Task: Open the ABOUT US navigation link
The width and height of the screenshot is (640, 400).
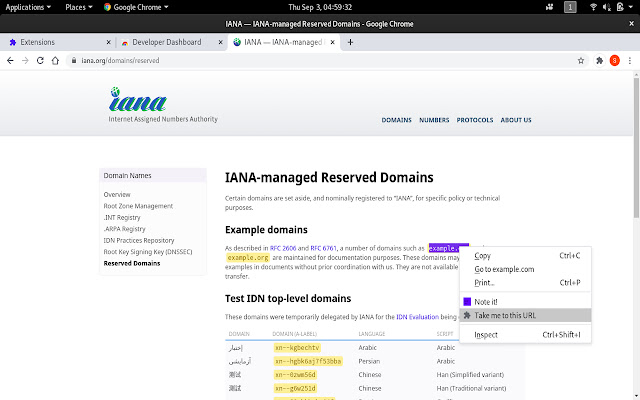Action: 516,120
